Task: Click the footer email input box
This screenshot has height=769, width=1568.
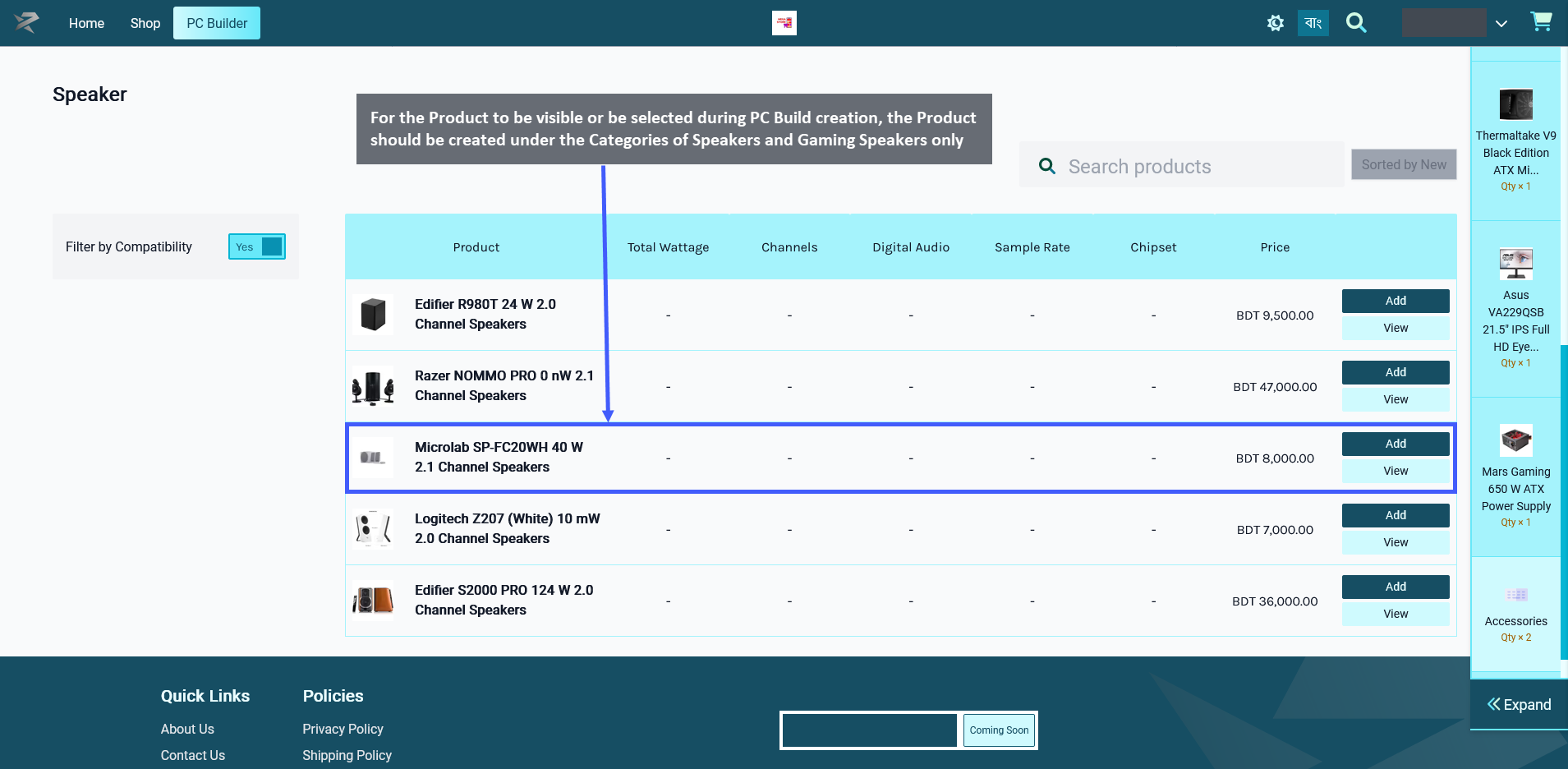Action: click(869, 730)
